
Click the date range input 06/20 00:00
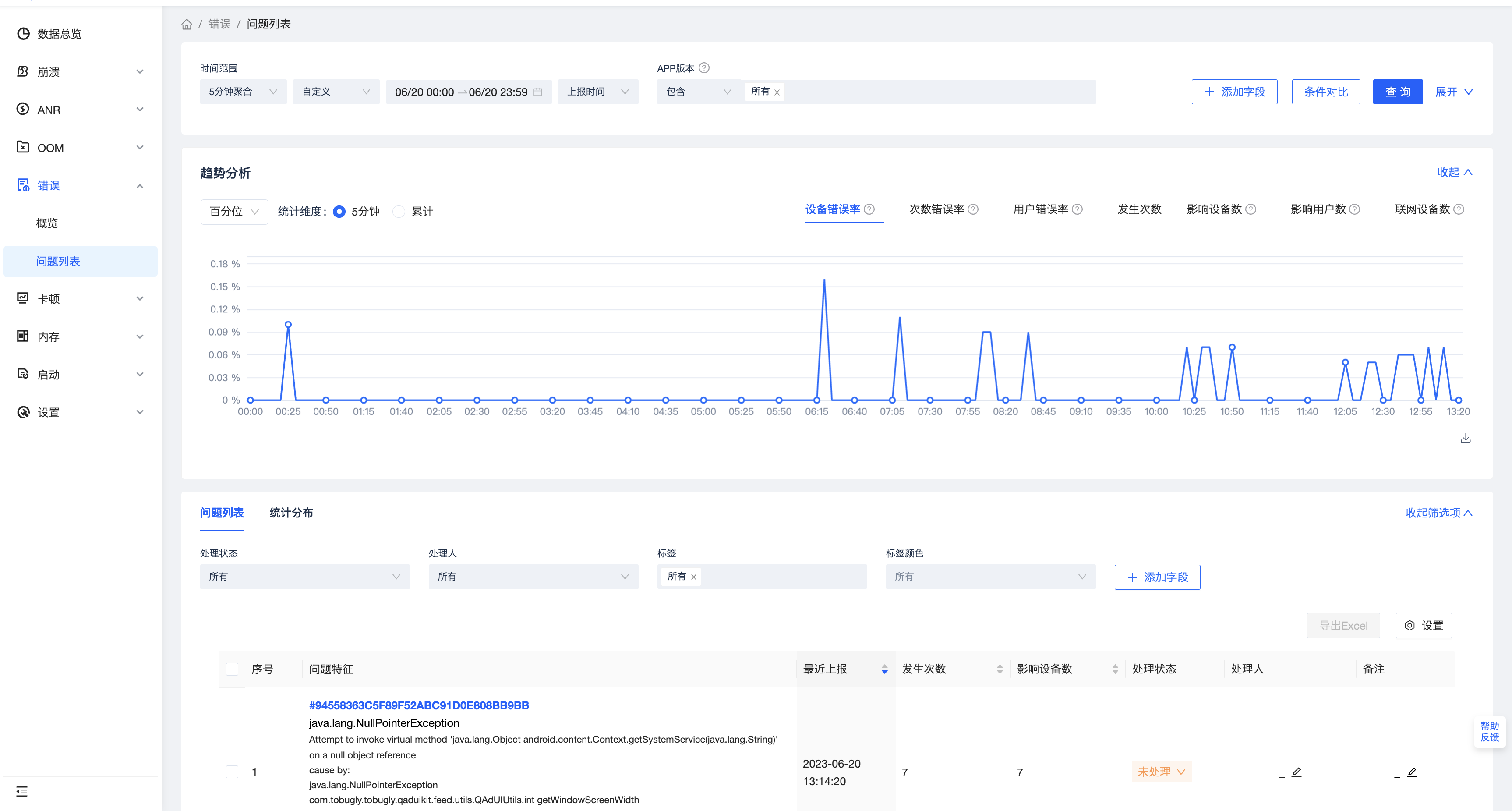[424, 92]
